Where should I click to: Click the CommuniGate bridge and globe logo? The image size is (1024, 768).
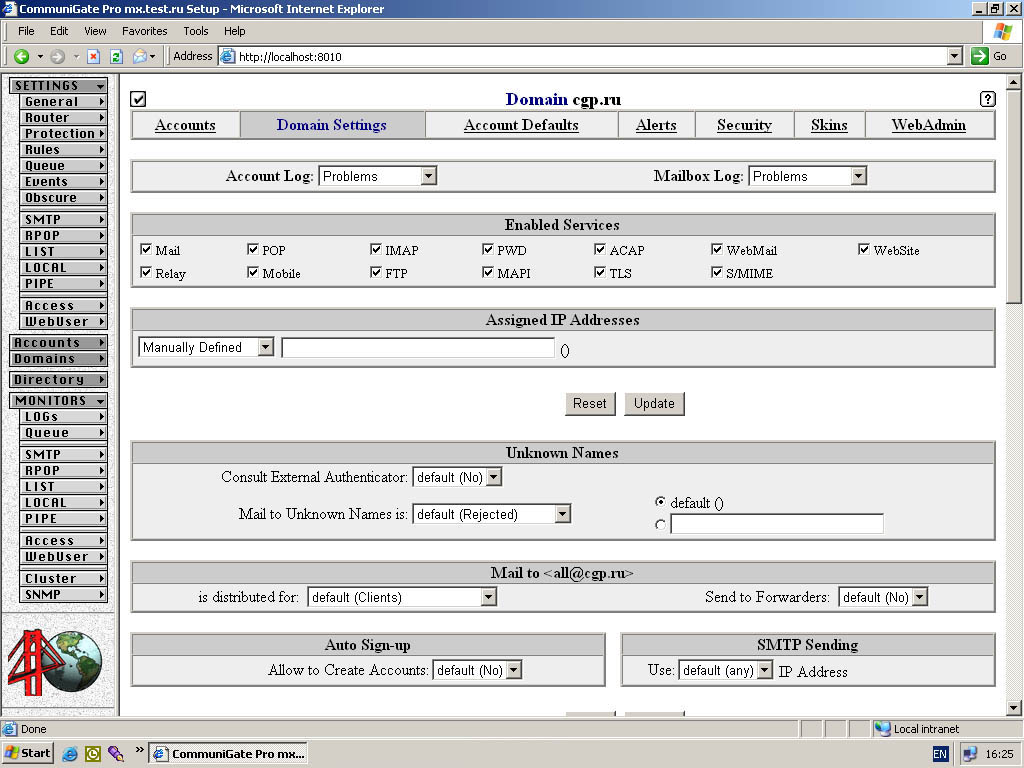coord(55,662)
